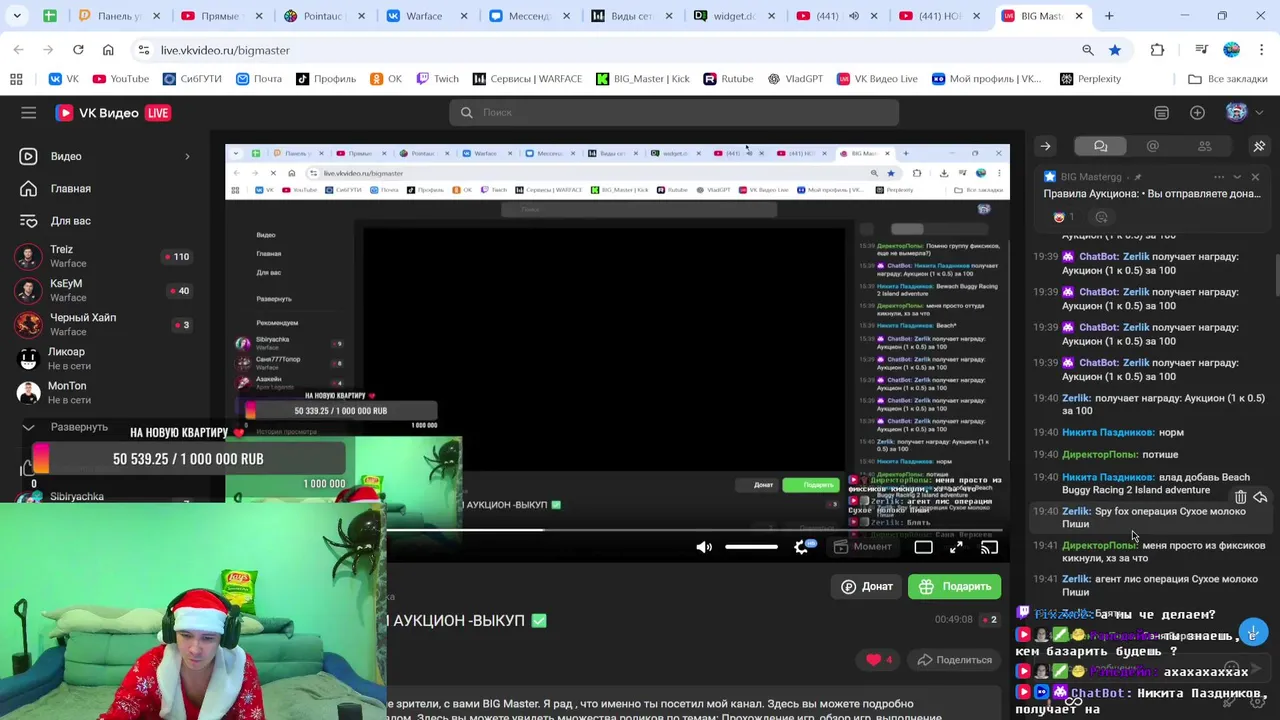Close the pinned auction rules message
1280x720 pixels.
click(1255, 177)
